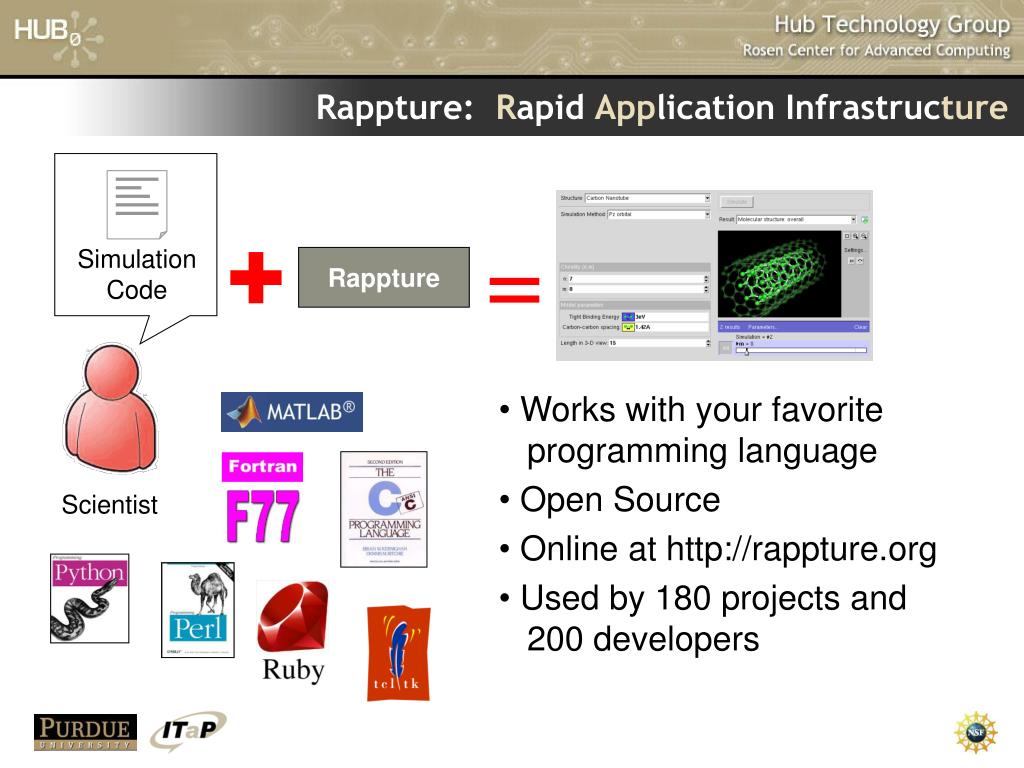Screen dimensions: 1024x768
Task: Click the HUB0 logo in the header
Action: (x=57, y=37)
